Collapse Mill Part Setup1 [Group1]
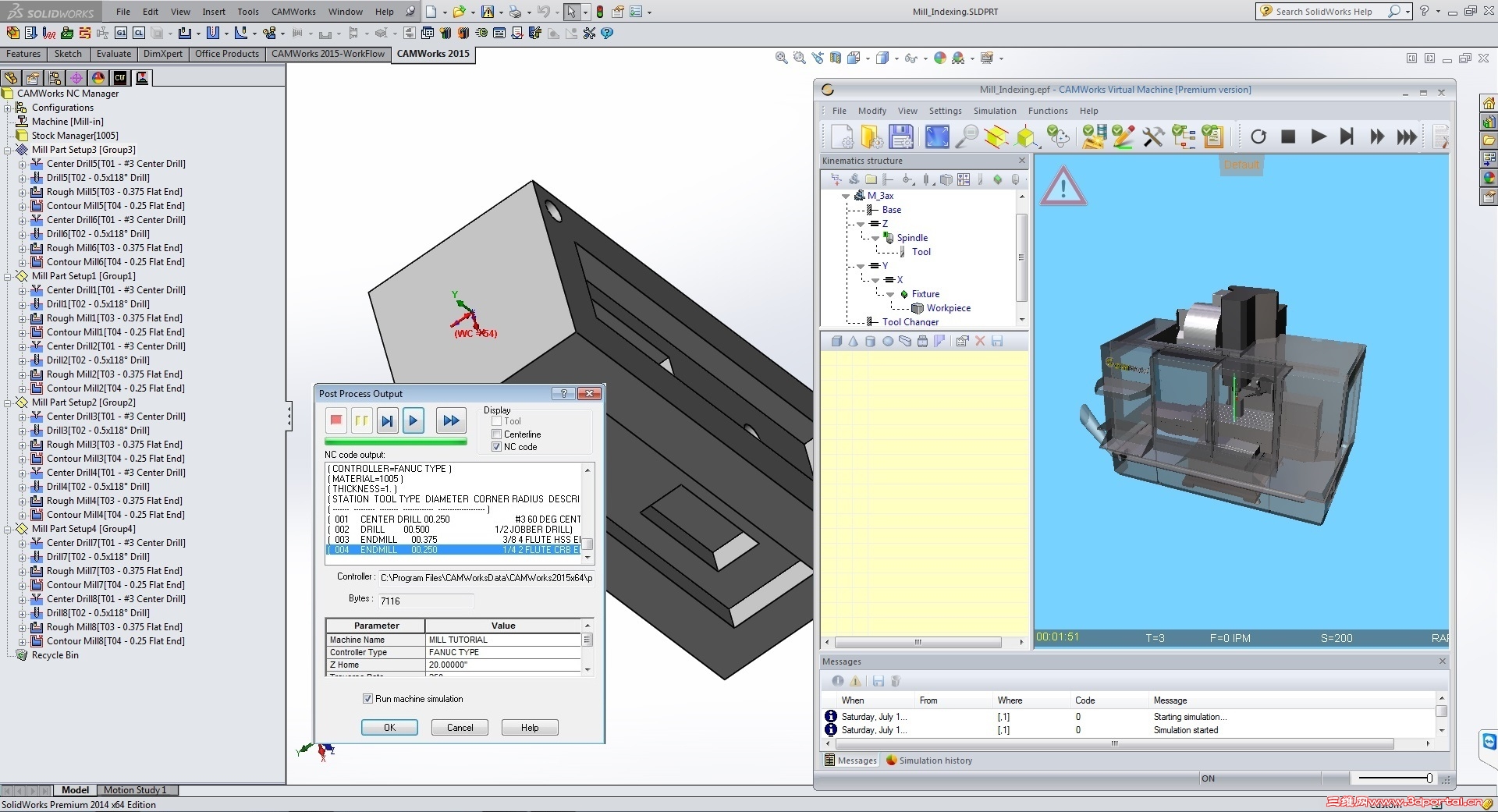Screen dimensions: 1498x812 click(8, 276)
